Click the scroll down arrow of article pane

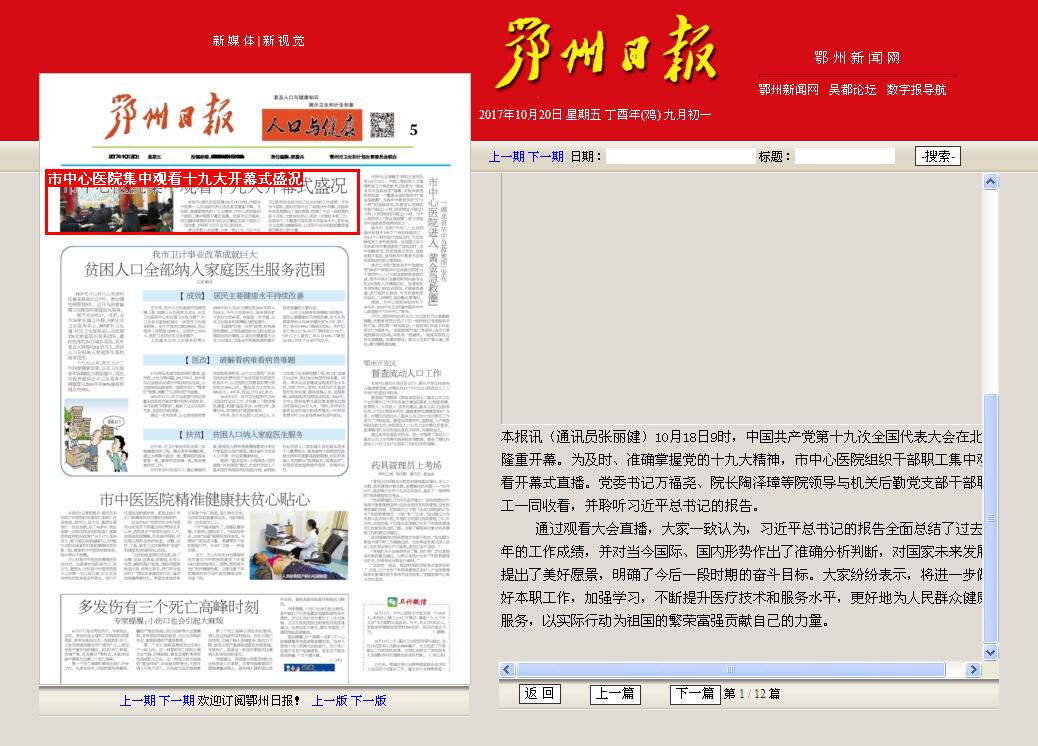click(x=990, y=653)
